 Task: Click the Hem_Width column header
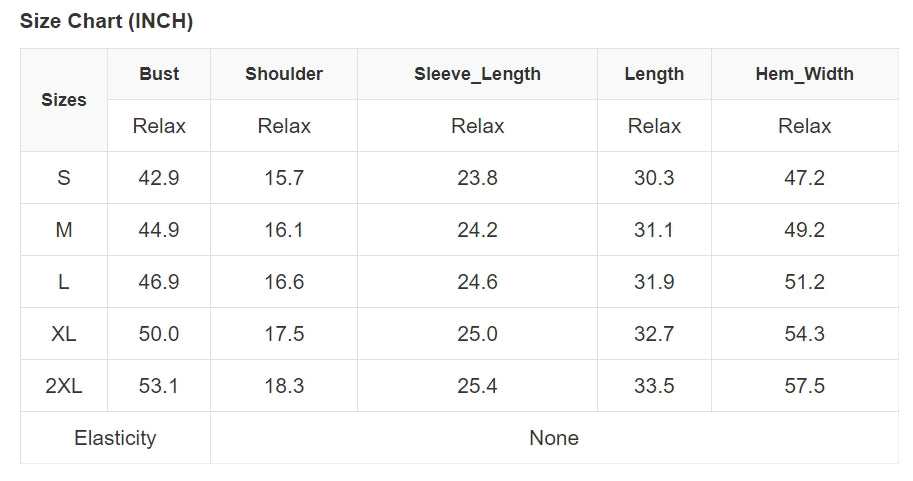(804, 74)
